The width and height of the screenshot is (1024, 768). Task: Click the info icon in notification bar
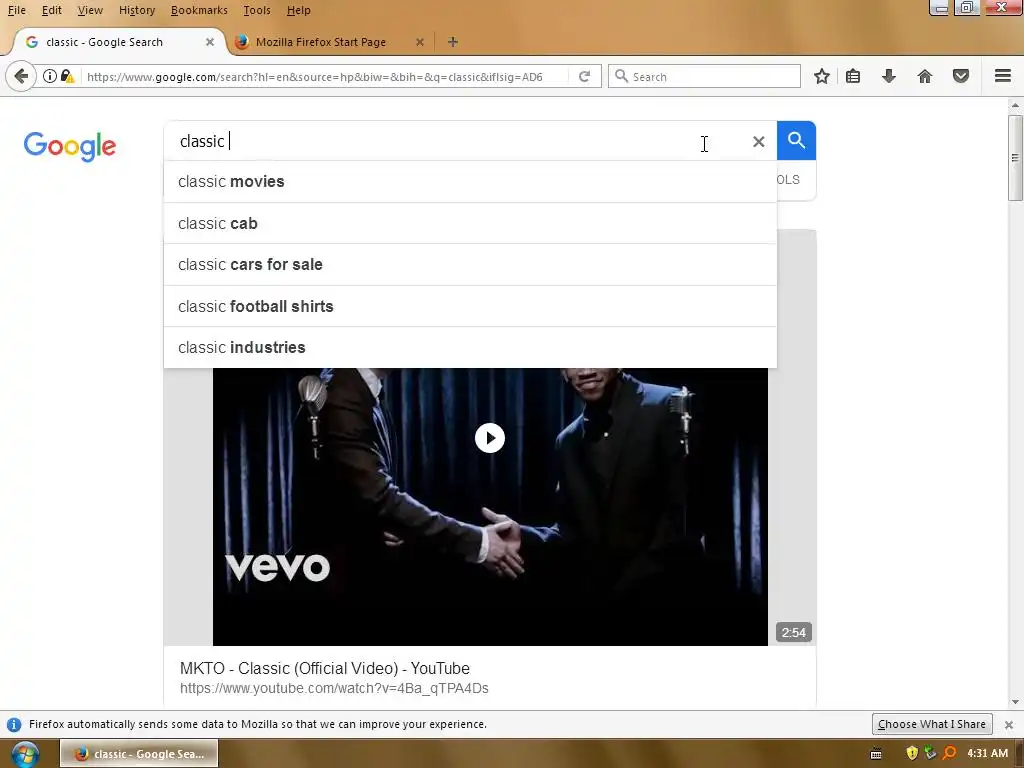tap(14, 725)
